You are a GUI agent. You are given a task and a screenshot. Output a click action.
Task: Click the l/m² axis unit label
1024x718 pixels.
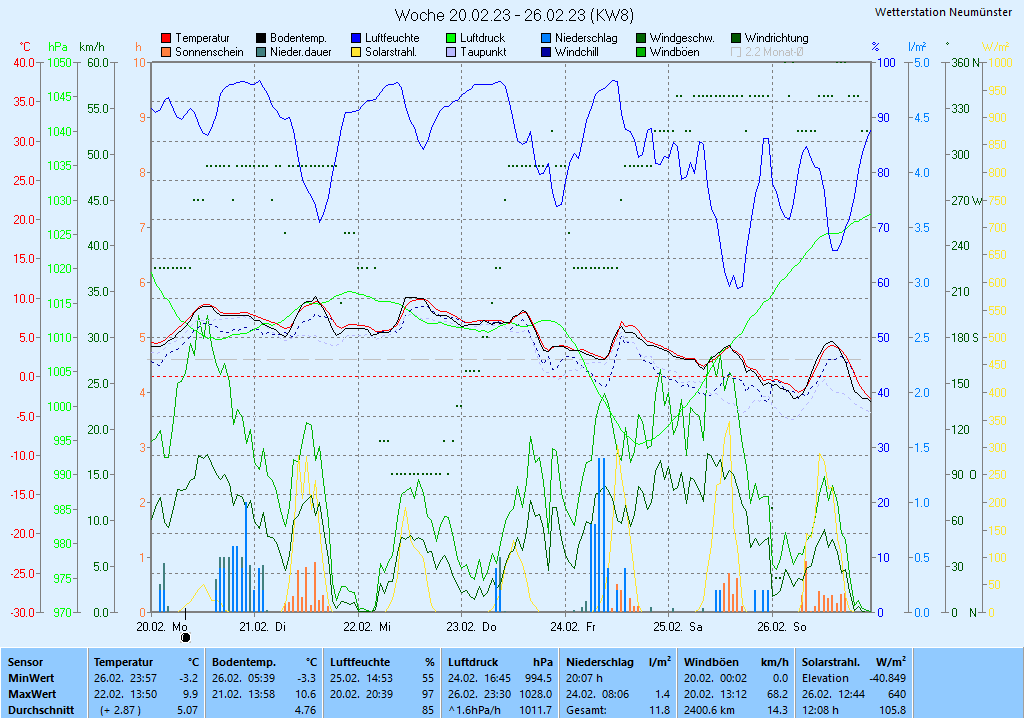point(918,47)
